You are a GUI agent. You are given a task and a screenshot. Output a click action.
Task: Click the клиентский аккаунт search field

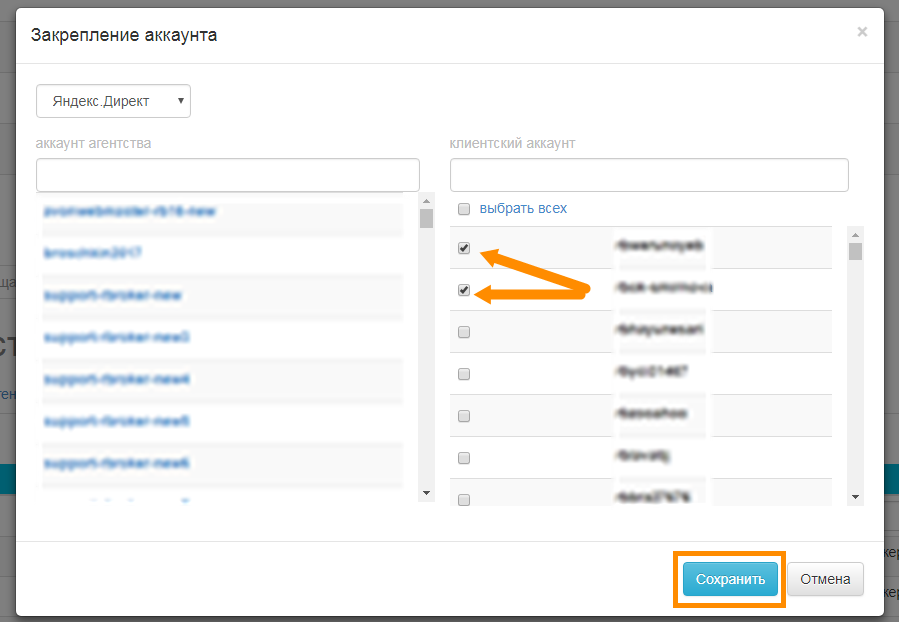(x=649, y=175)
